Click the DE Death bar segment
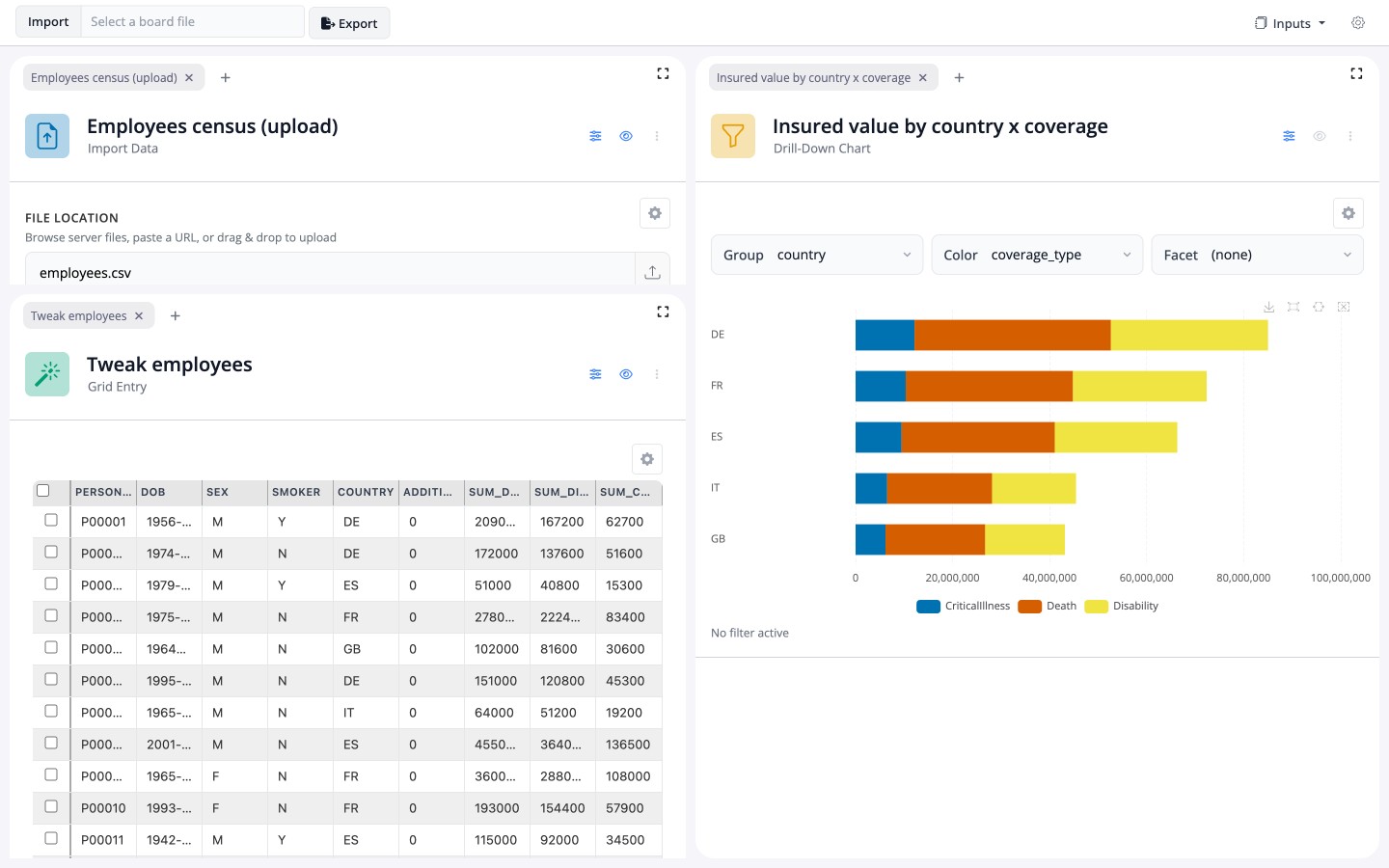 (1013, 335)
